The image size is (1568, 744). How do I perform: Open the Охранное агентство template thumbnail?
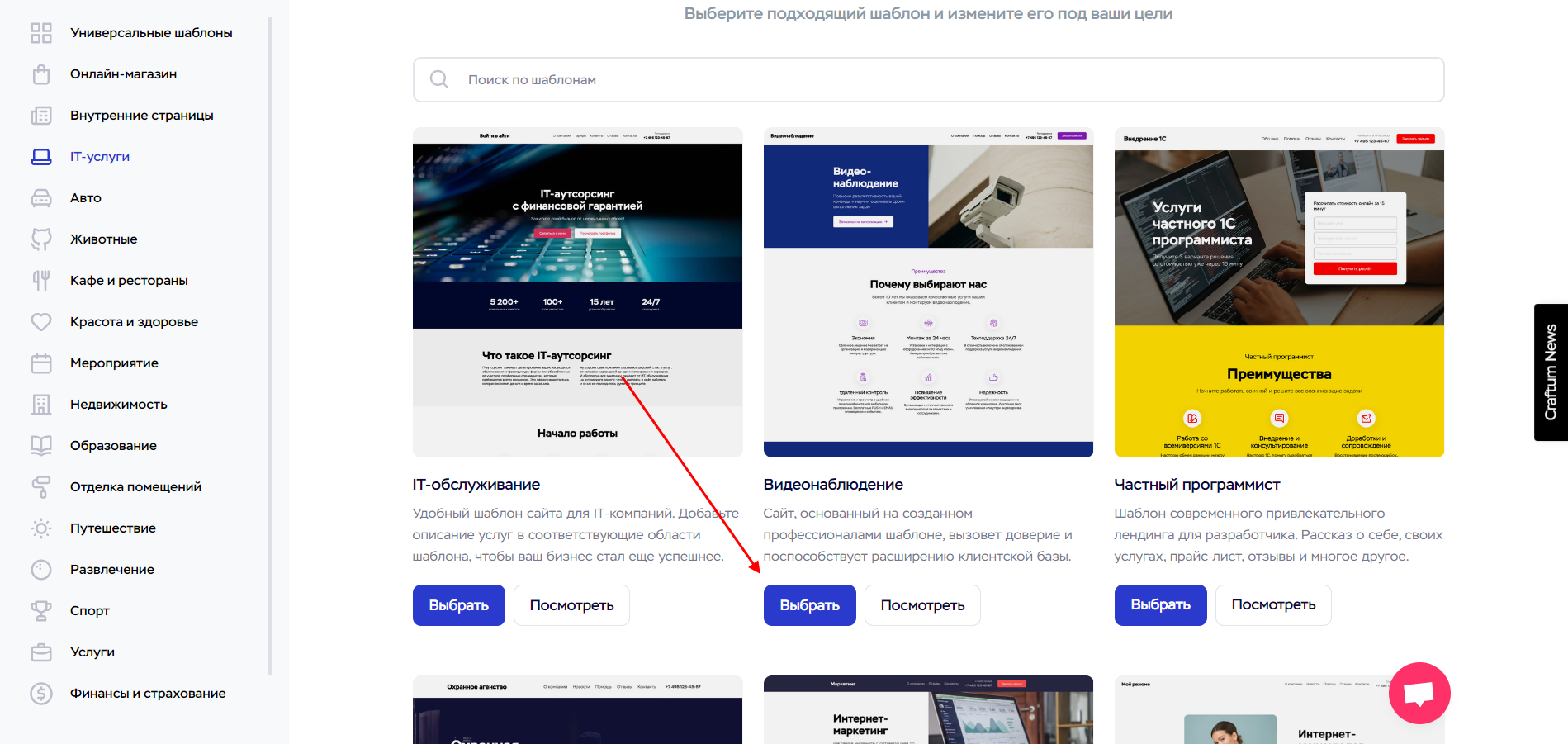point(578,710)
